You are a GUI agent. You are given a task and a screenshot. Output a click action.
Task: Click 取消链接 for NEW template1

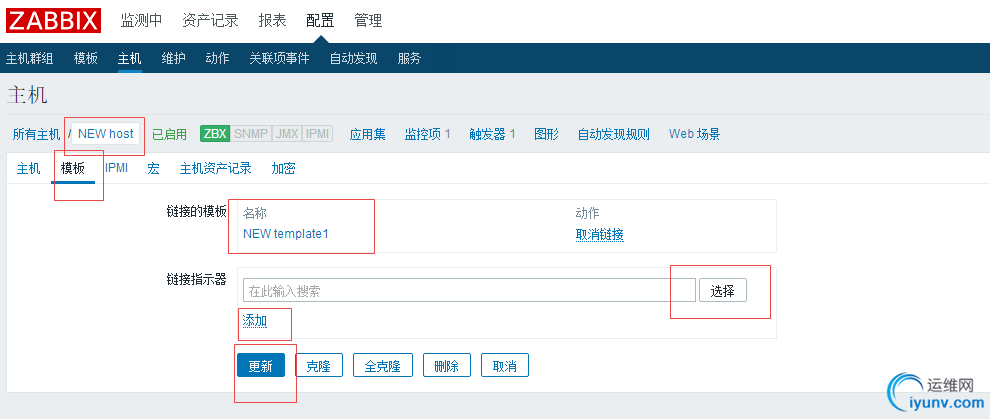(x=600, y=235)
